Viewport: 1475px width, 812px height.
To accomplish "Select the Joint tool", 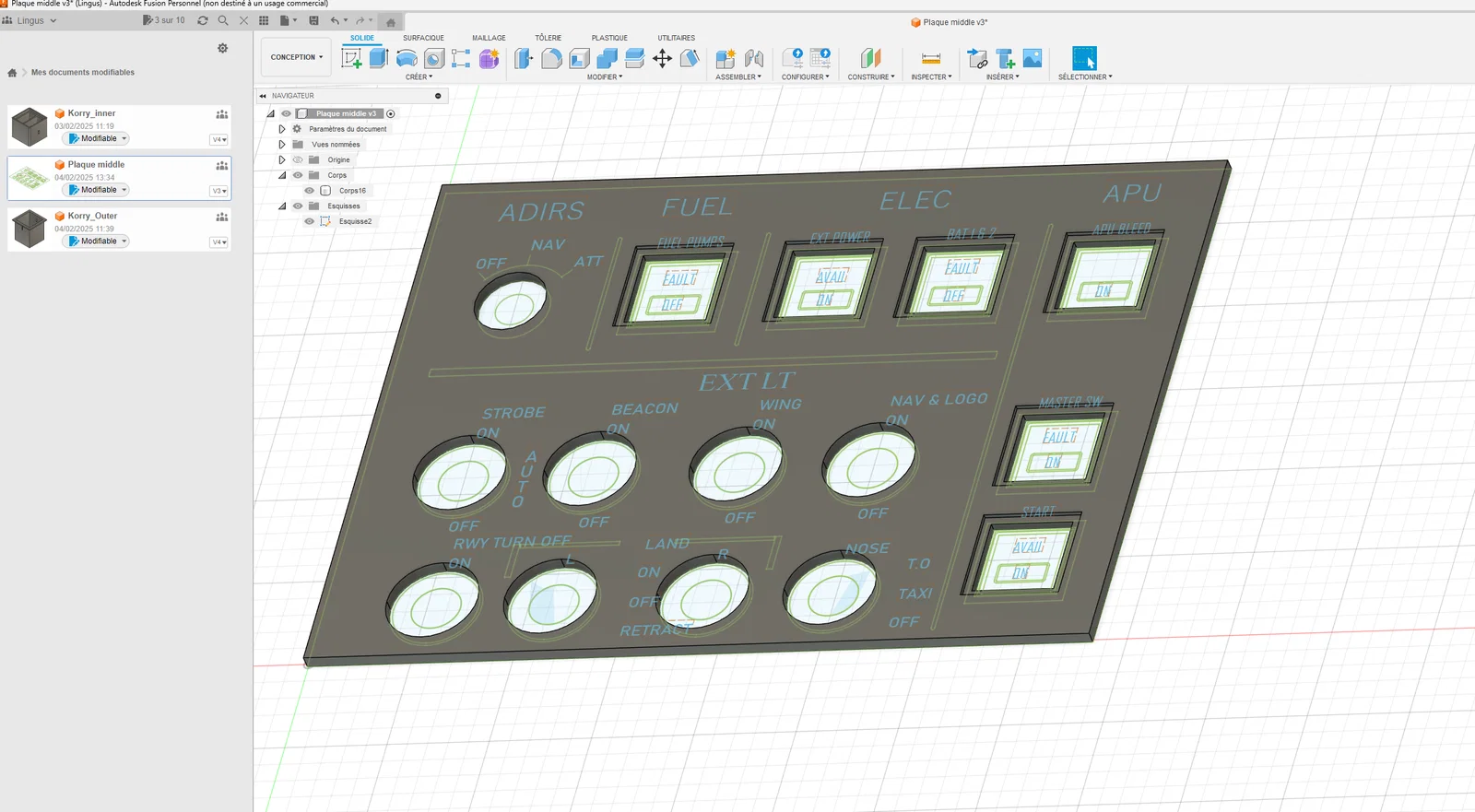I will [754, 59].
